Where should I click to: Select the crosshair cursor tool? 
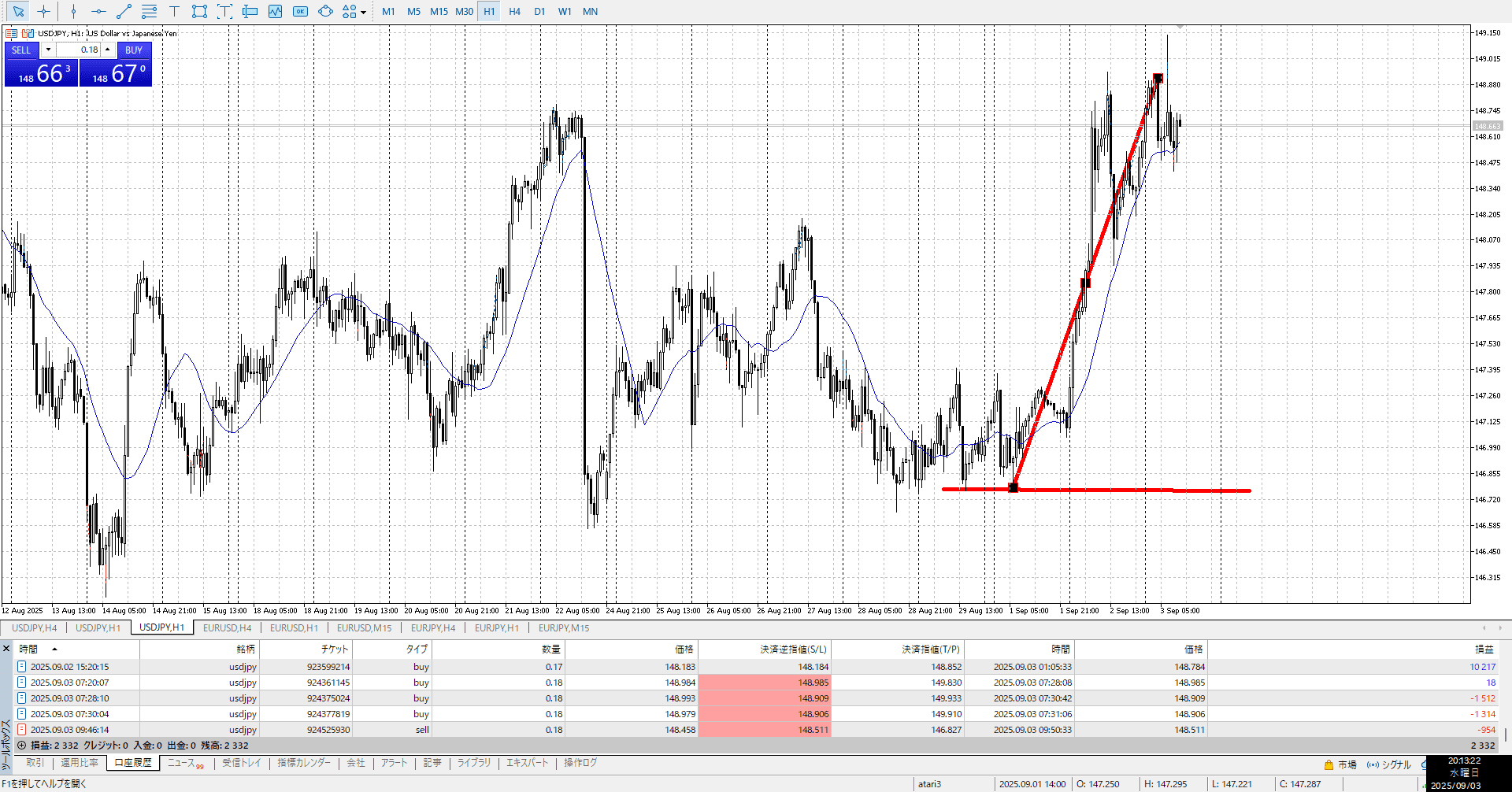click(x=44, y=11)
